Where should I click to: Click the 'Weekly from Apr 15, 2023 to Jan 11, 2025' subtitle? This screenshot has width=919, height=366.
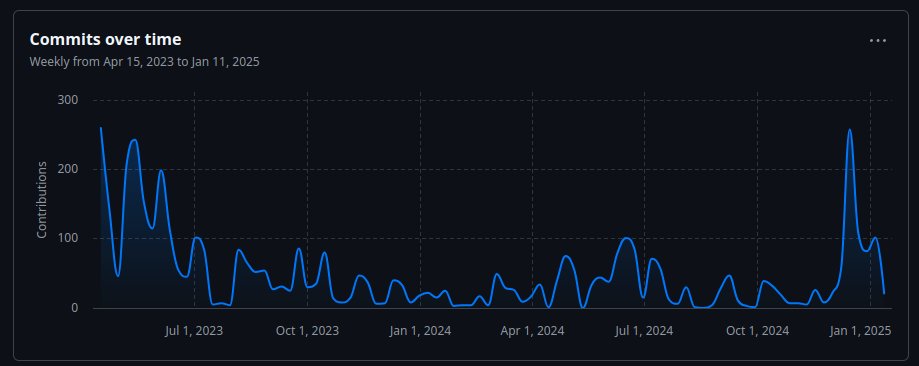(144, 62)
